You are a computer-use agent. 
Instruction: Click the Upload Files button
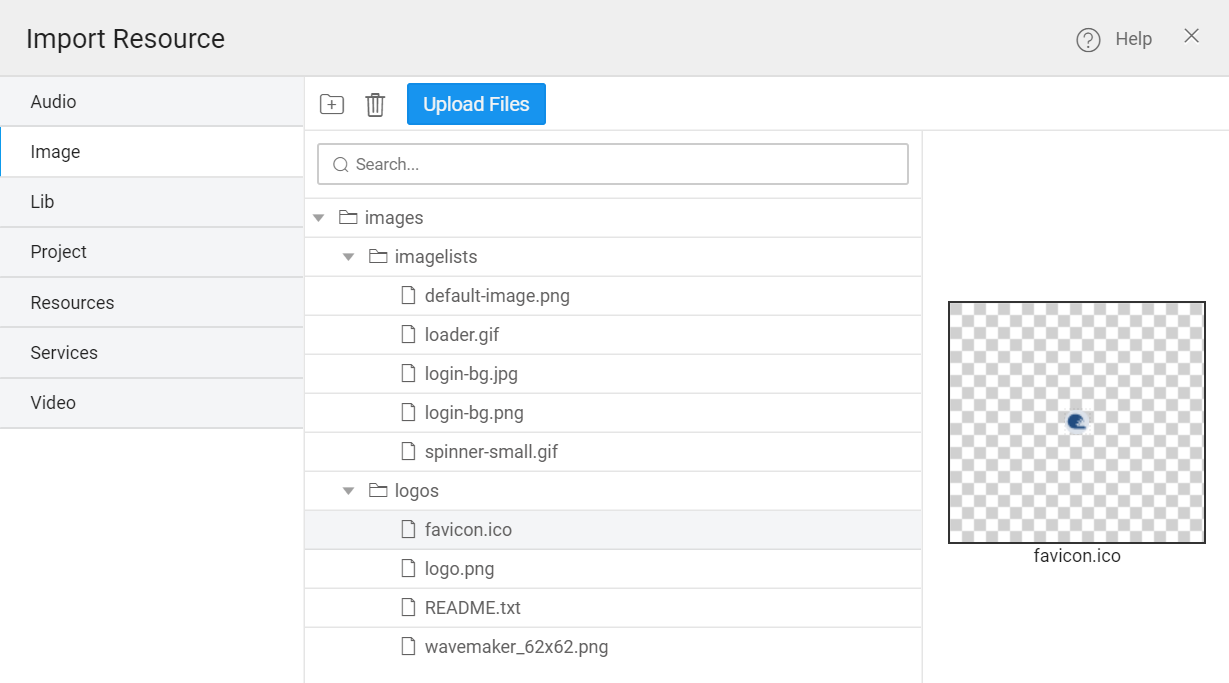coord(476,104)
